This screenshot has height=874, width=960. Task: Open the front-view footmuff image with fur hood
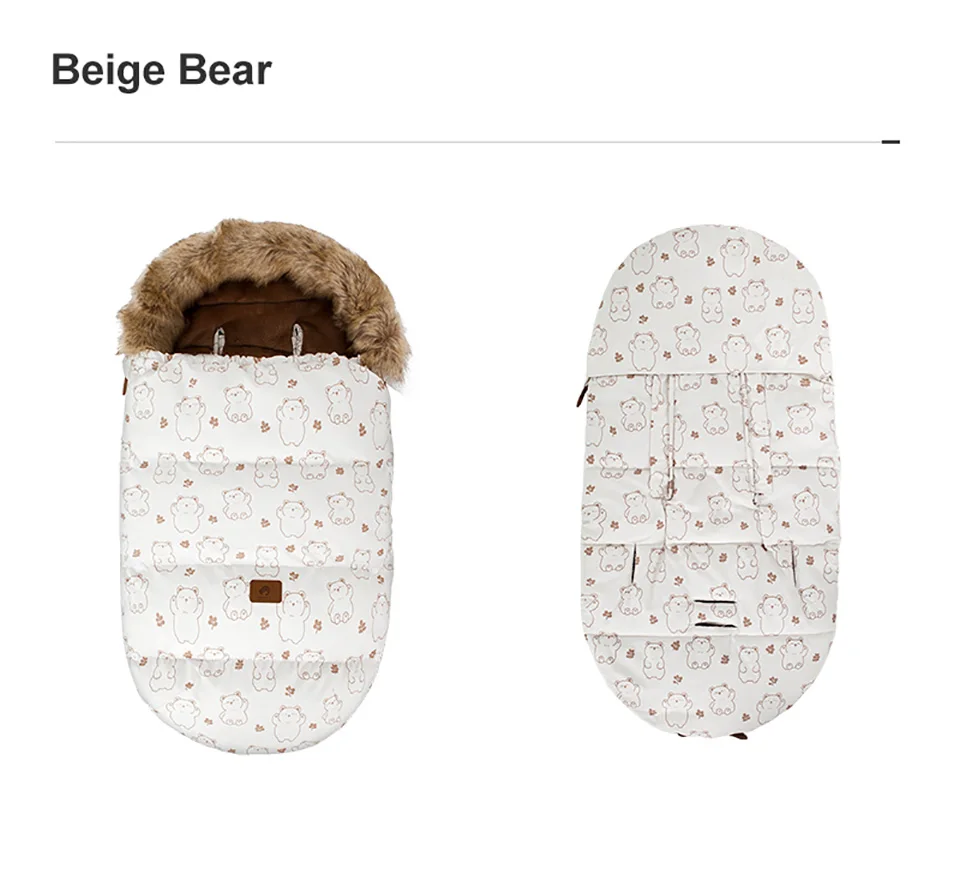[x=262, y=485]
